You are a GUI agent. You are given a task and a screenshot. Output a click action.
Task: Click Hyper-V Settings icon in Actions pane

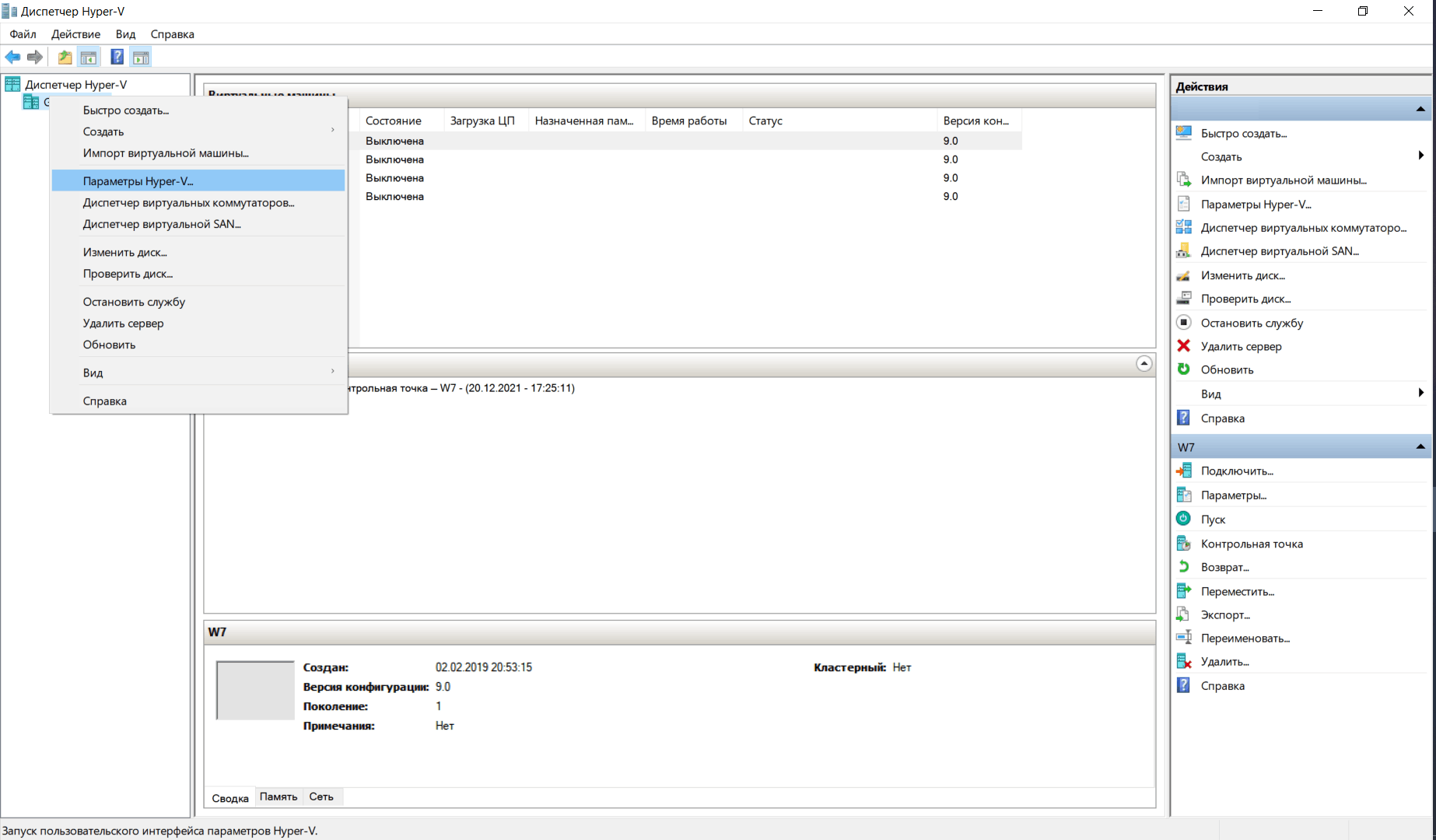click(x=1184, y=204)
